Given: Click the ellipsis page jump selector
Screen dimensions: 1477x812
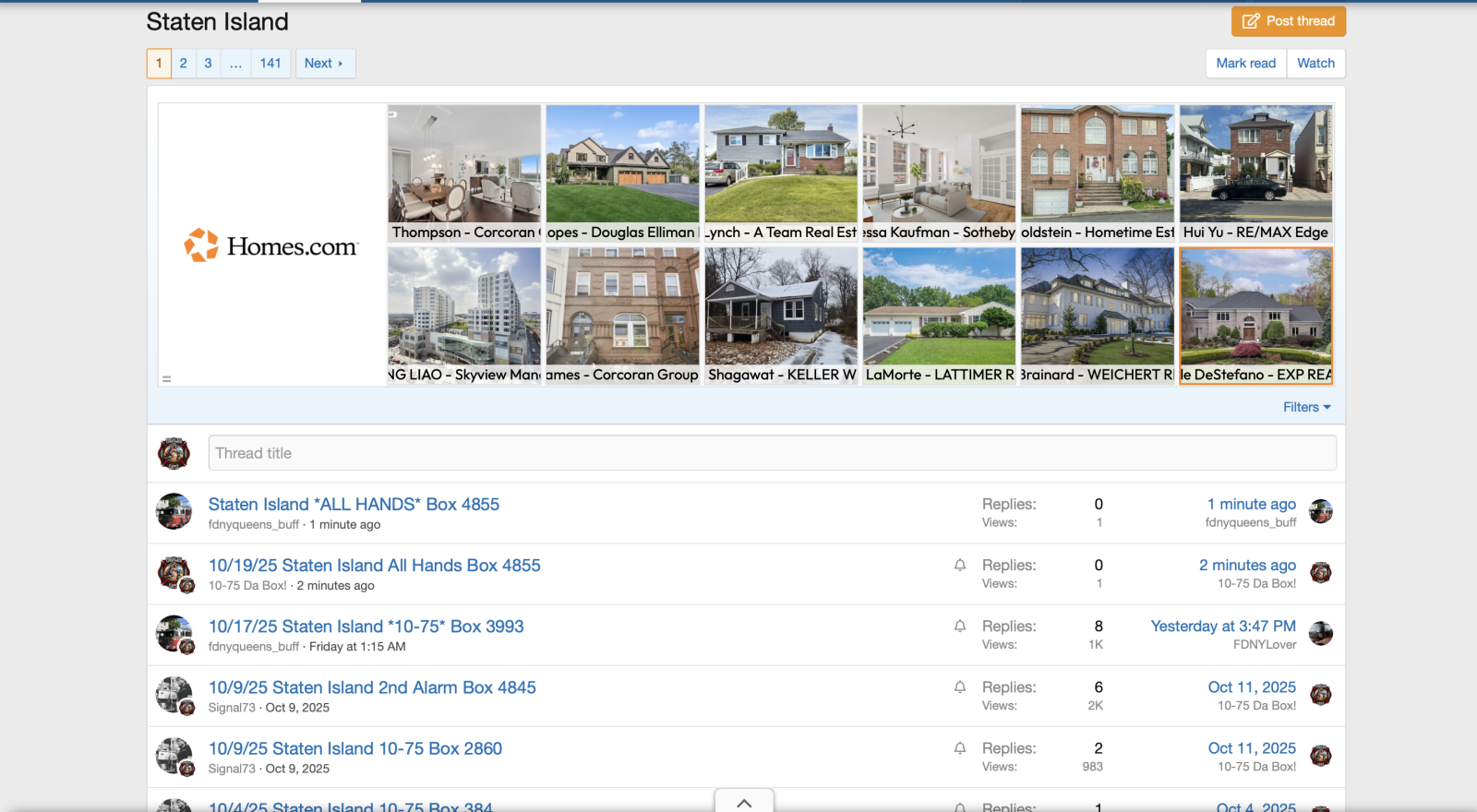Looking at the screenshot, I should [x=235, y=64].
